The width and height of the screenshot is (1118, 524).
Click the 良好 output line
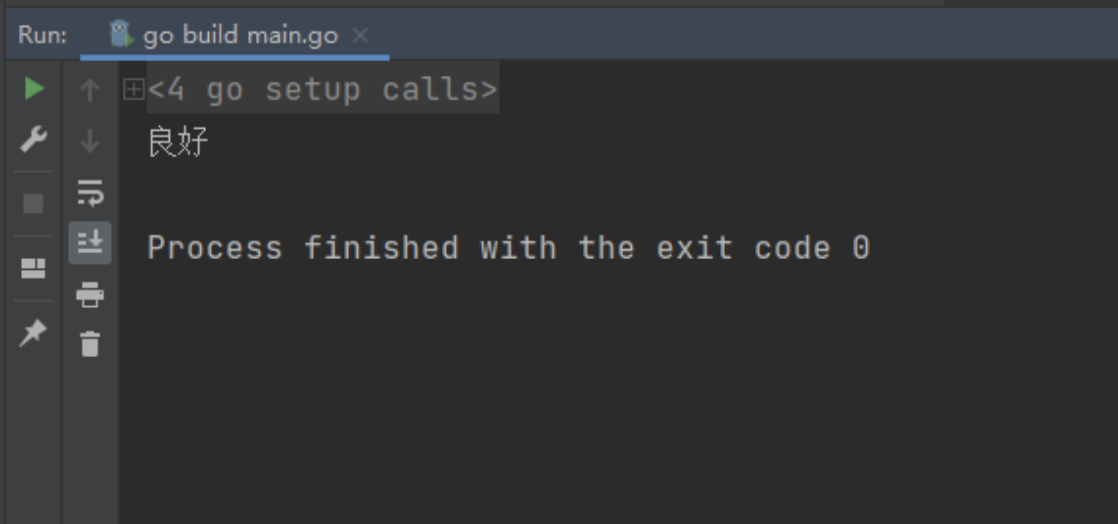pos(178,142)
